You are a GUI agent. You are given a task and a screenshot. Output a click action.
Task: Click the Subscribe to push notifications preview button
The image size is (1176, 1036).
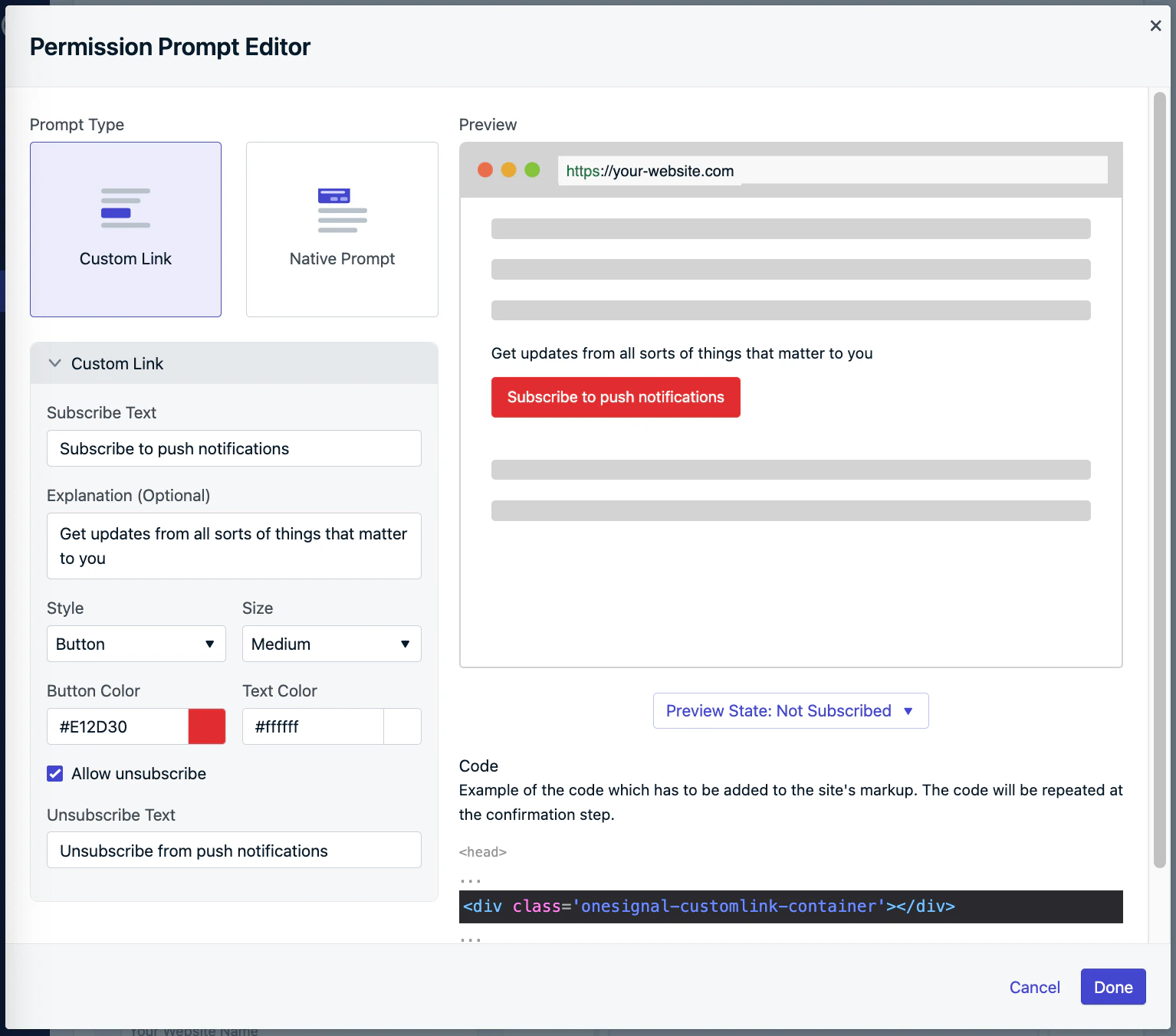(x=615, y=397)
